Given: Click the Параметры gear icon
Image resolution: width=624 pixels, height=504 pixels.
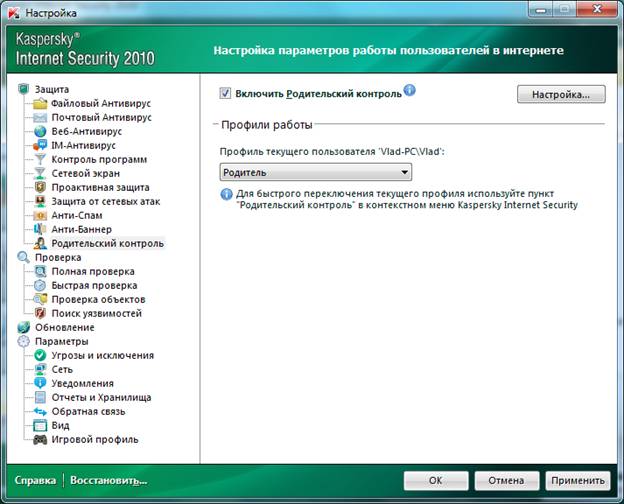Looking at the screenshot, I should coord(23,341).
